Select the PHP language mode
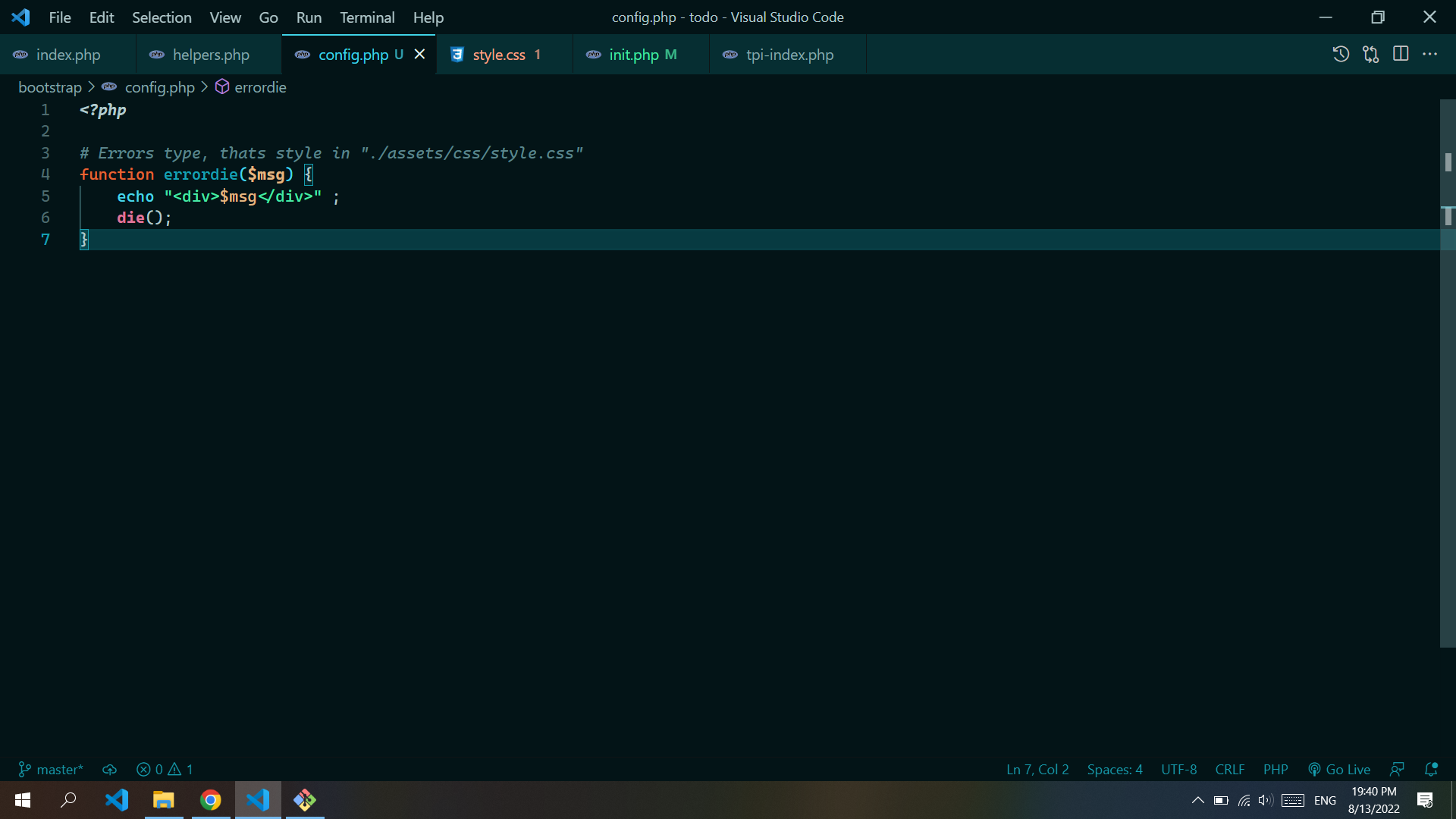The width and height of the screenshot is (1456, 819). tap(1276, 769)
